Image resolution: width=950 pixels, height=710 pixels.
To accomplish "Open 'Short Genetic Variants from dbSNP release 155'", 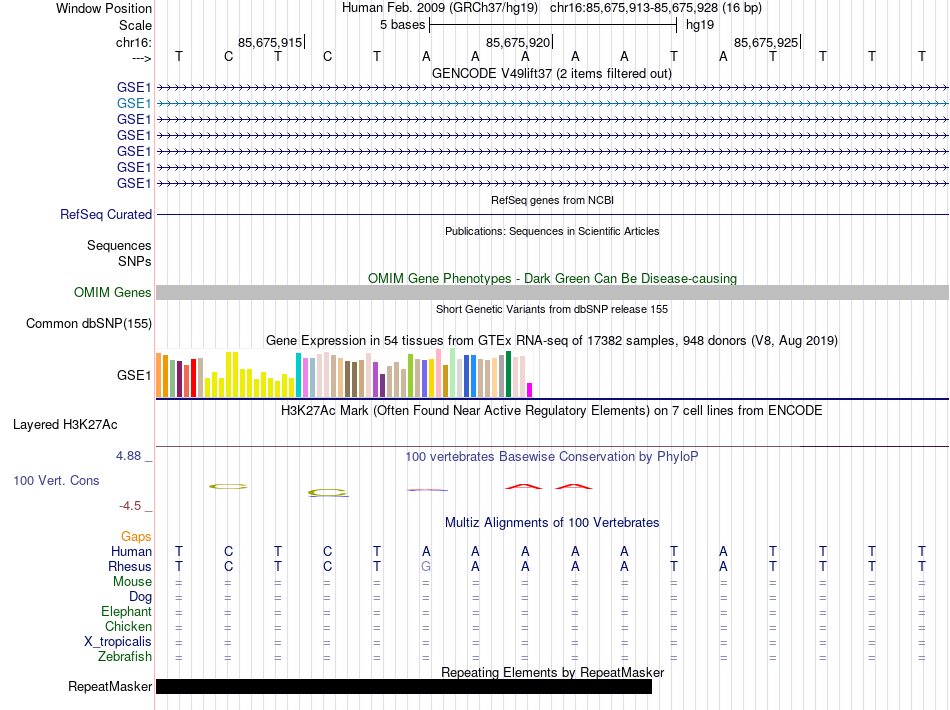I will 552,309.
